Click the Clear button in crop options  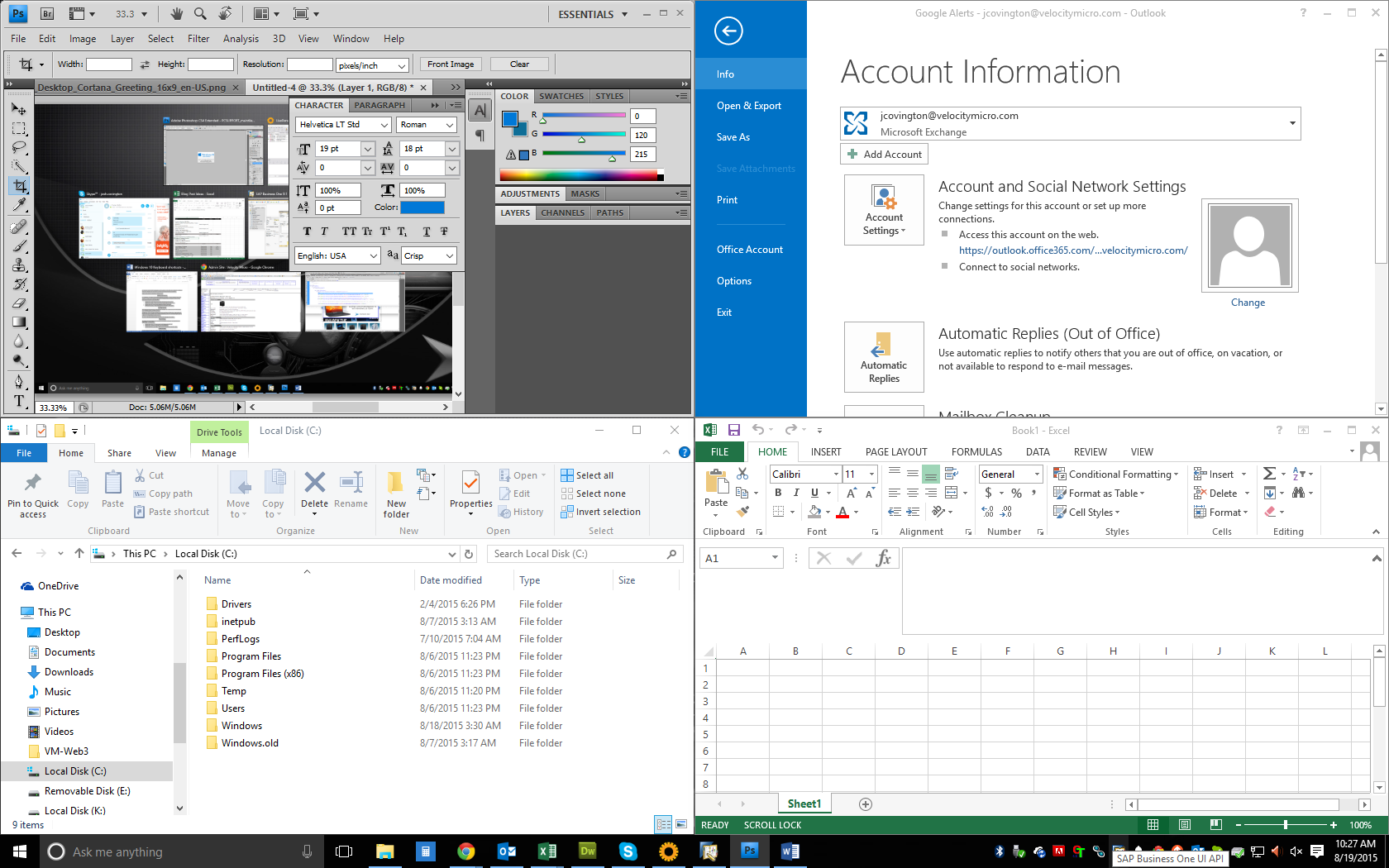pyautogui.click(x=519, y=64)
